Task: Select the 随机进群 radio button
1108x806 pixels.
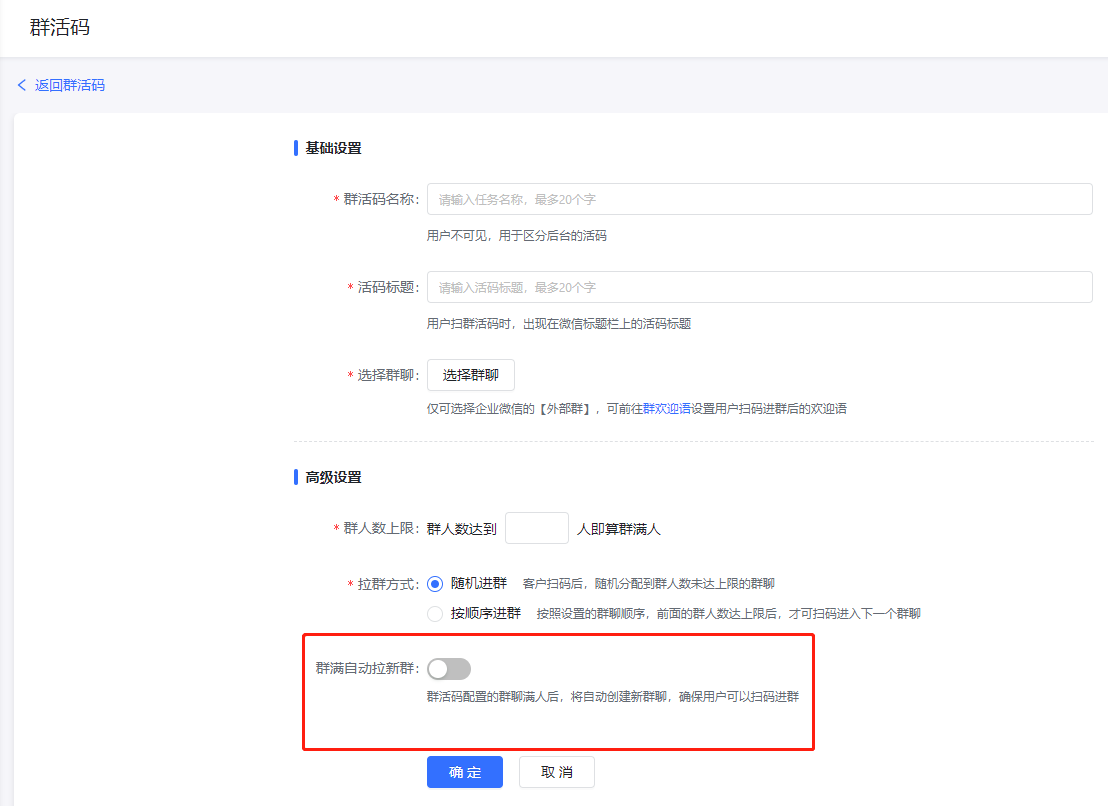Action: [x=435, y=584]
